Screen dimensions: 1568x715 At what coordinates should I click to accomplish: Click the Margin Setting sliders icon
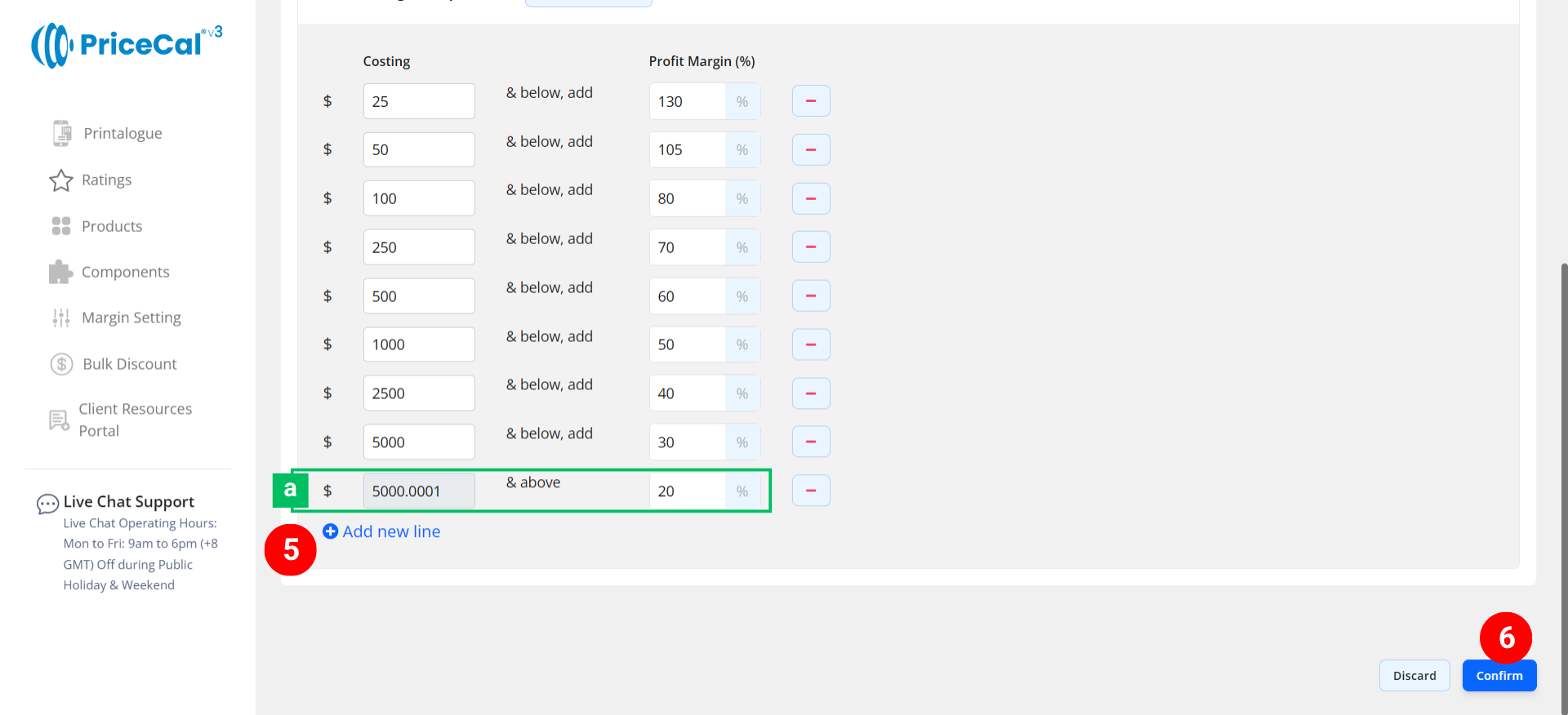pos(61,318)
